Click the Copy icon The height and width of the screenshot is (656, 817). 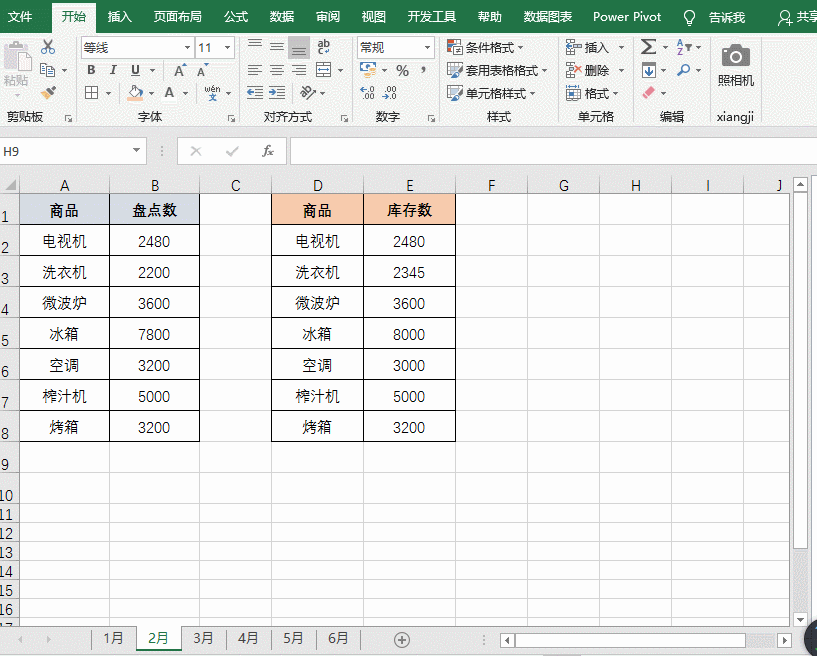pos(47,69)
